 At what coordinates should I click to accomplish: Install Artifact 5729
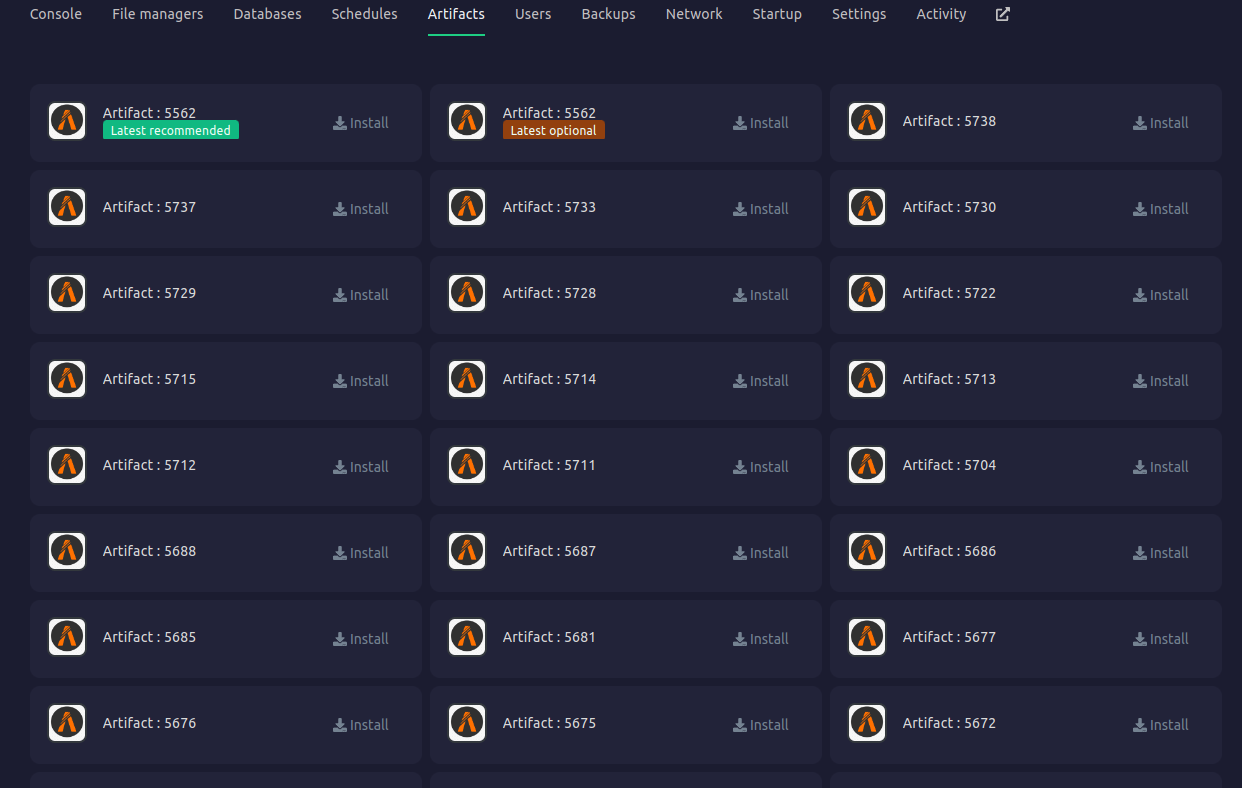pyautogui.click(x=361, y=295)
